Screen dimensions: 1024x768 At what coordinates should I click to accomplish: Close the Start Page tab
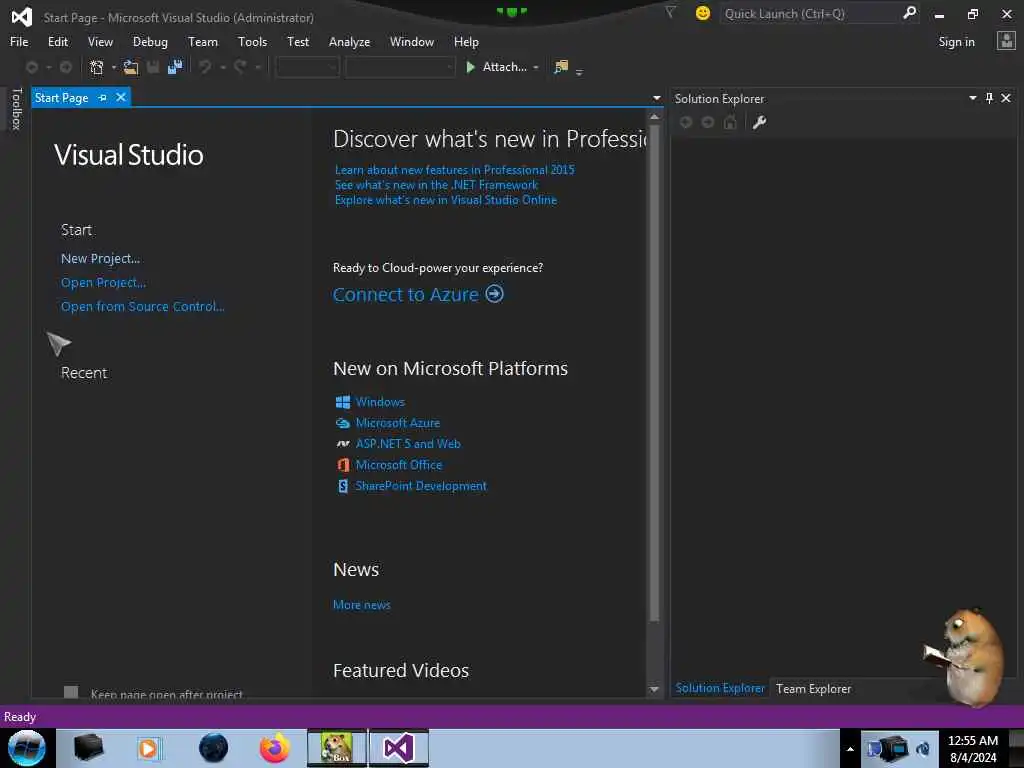(x=121, y=97)
